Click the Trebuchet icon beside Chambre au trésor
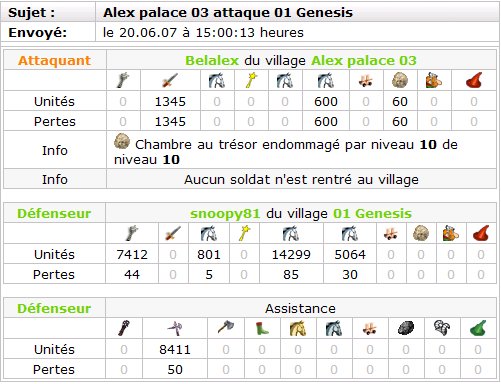Screen dimensions: 501x384 (x=122, y=142)
